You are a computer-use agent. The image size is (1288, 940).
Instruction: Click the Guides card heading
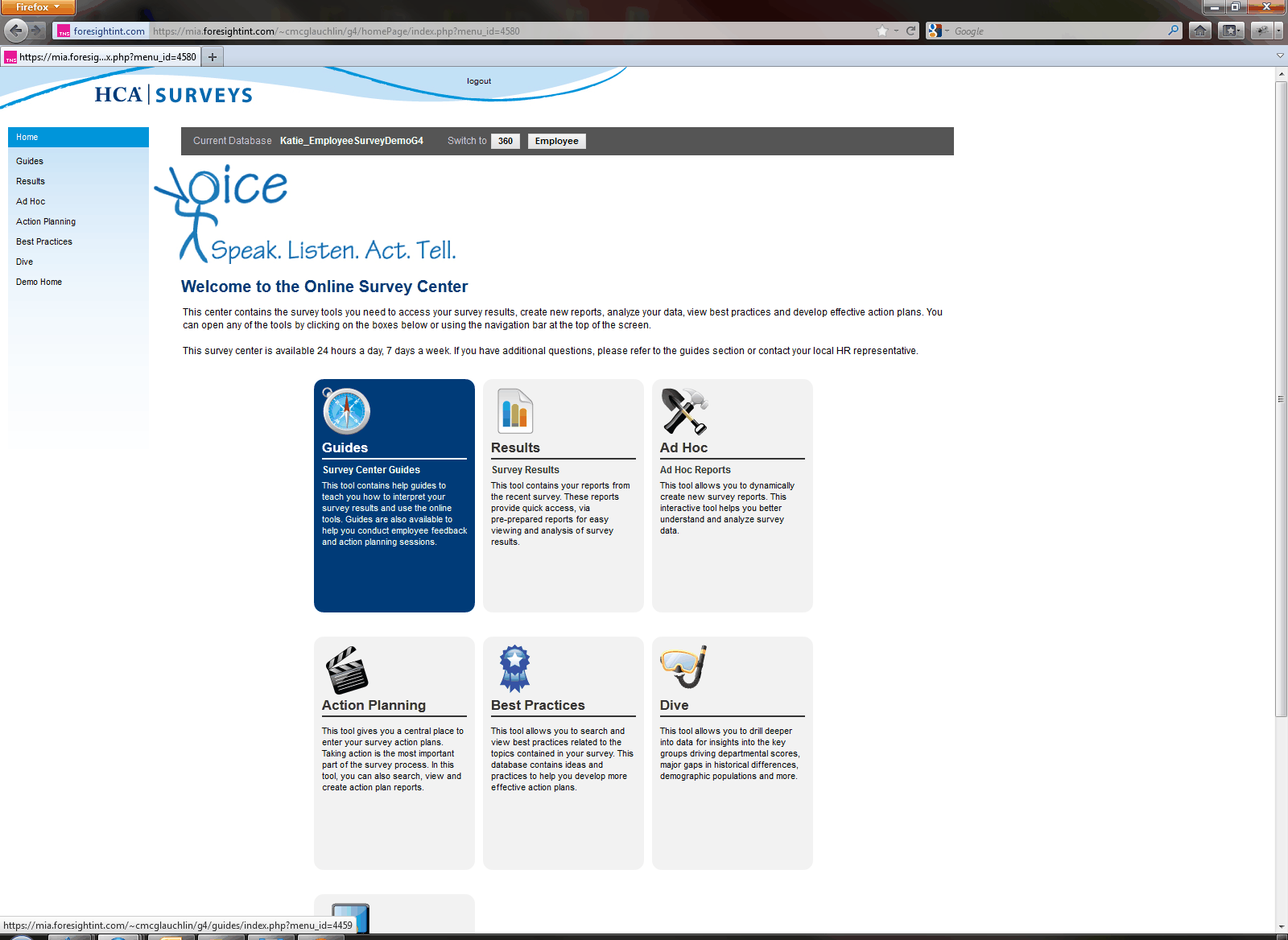pyautogui.click(x=345, y=447)
